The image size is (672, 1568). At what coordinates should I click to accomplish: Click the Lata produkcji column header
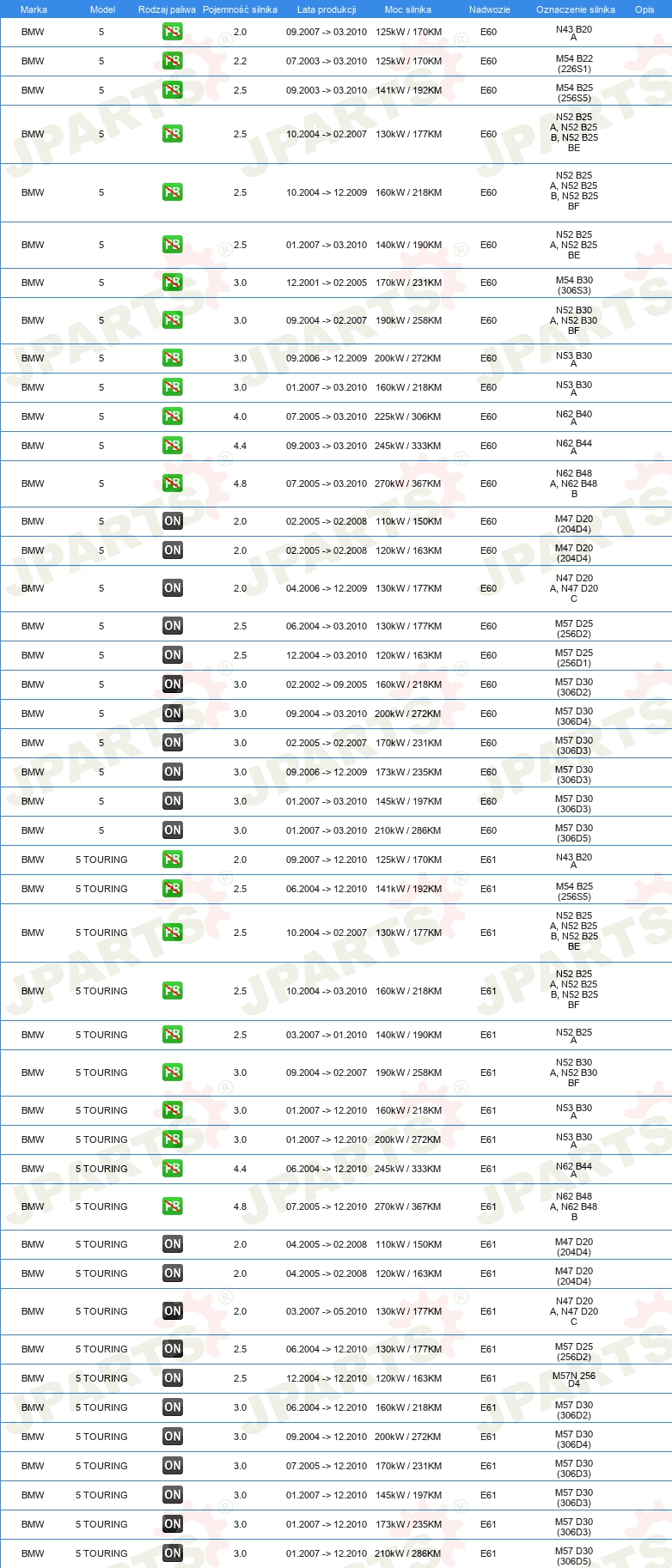point(327,9)
